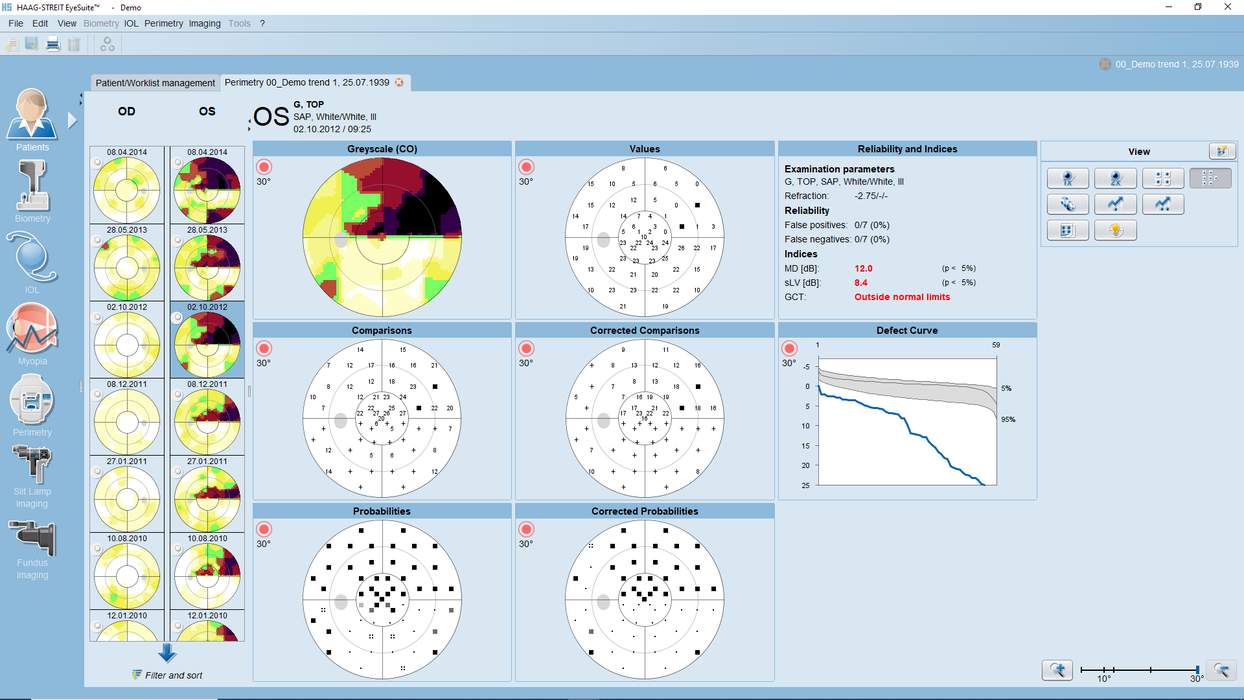Switch to Patient/Worklist management tab
The image size is (1244, 700).
pos(154,83)
